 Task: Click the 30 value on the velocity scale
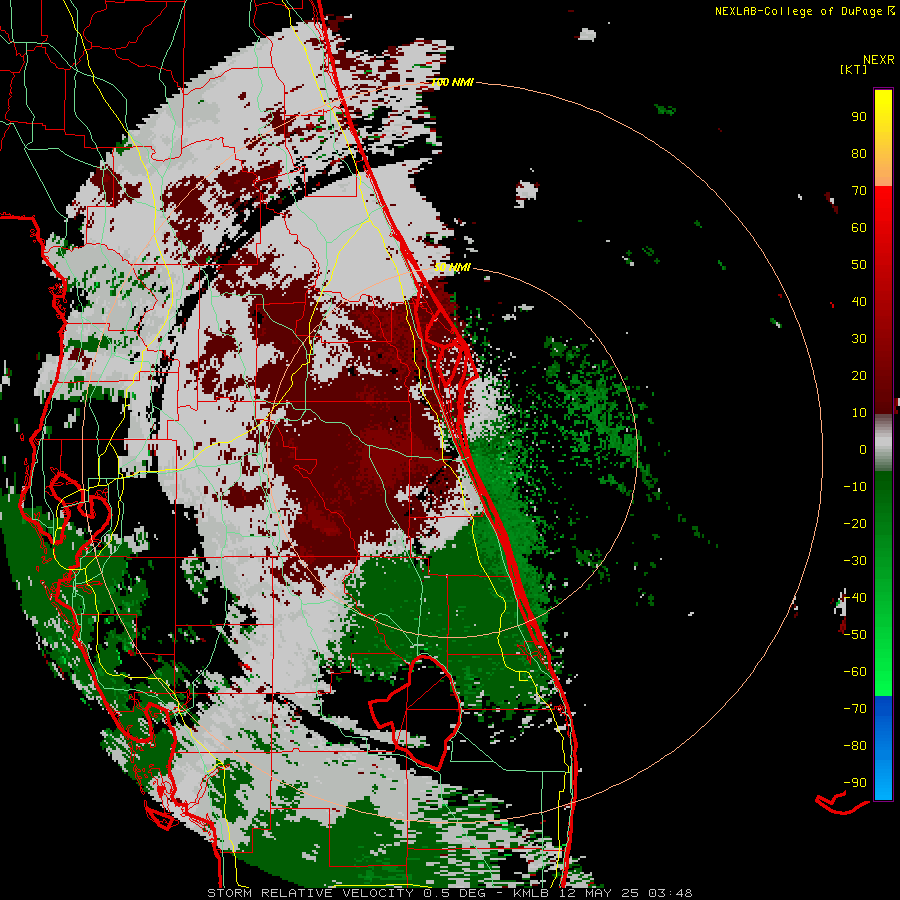point(859,339)
